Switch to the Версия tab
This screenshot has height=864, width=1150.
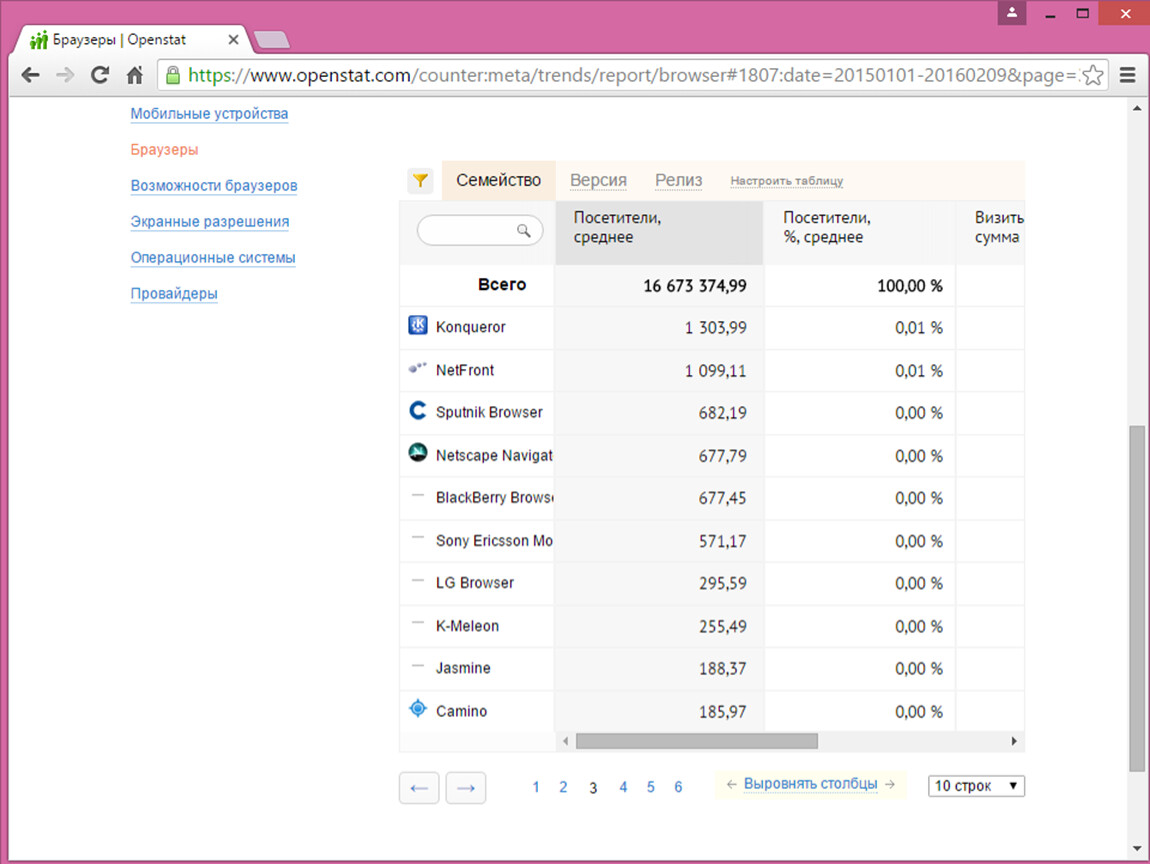pos(598,180)
